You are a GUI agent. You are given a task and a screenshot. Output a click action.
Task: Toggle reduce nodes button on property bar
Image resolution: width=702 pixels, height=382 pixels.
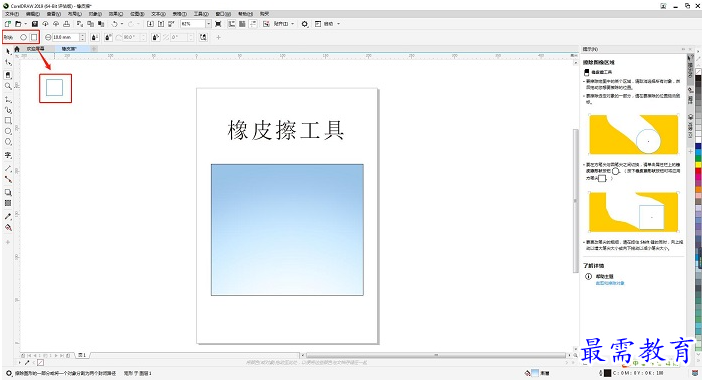pyautogui.click(x=203, y=37)
